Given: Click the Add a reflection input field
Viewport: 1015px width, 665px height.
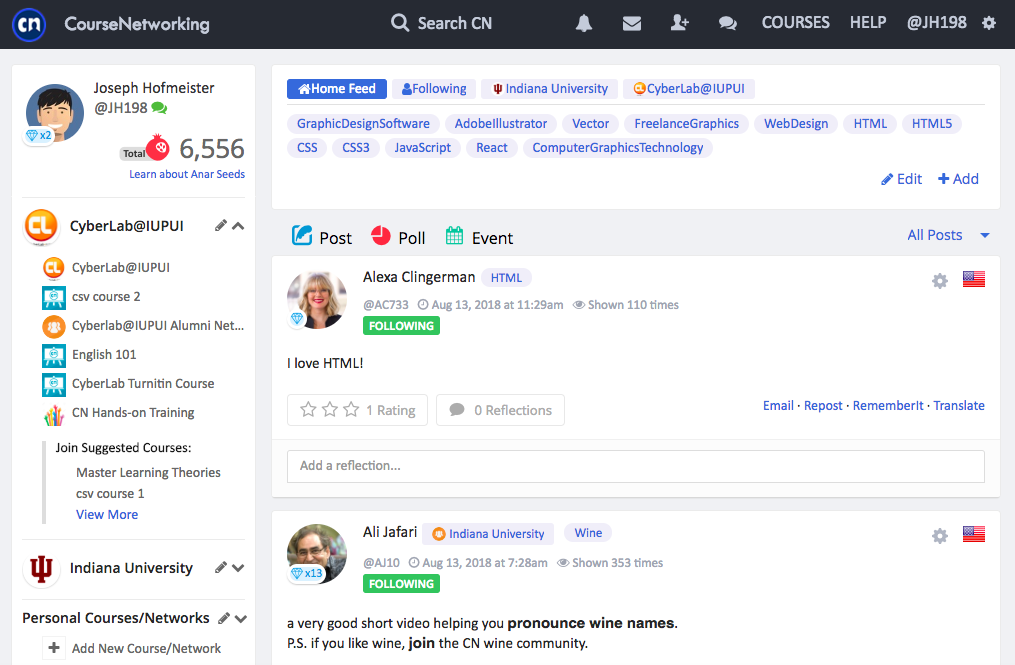Looking at the screenshot, I should click(636, 466).
